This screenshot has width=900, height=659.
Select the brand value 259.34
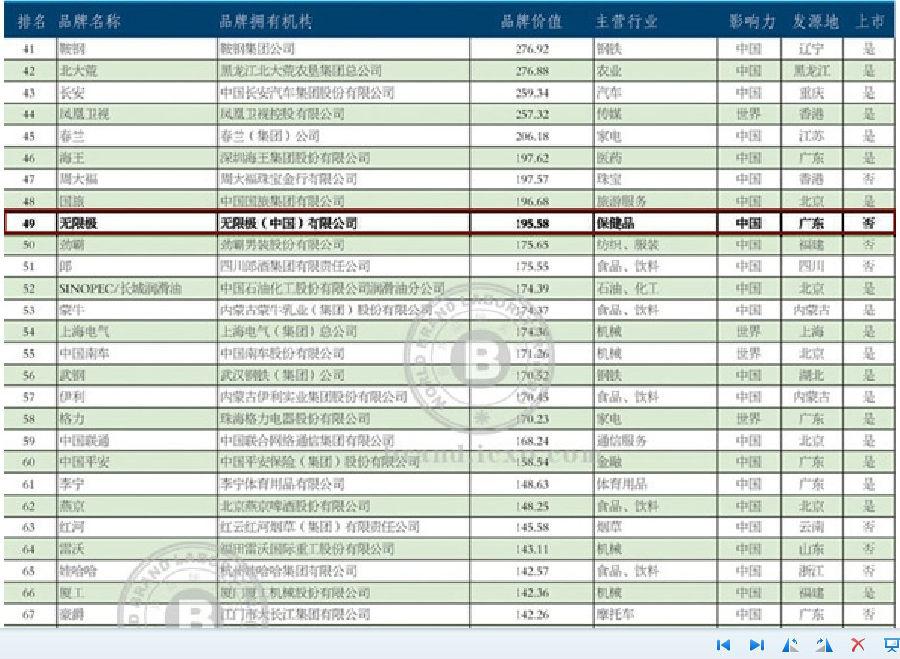[532, 92]
